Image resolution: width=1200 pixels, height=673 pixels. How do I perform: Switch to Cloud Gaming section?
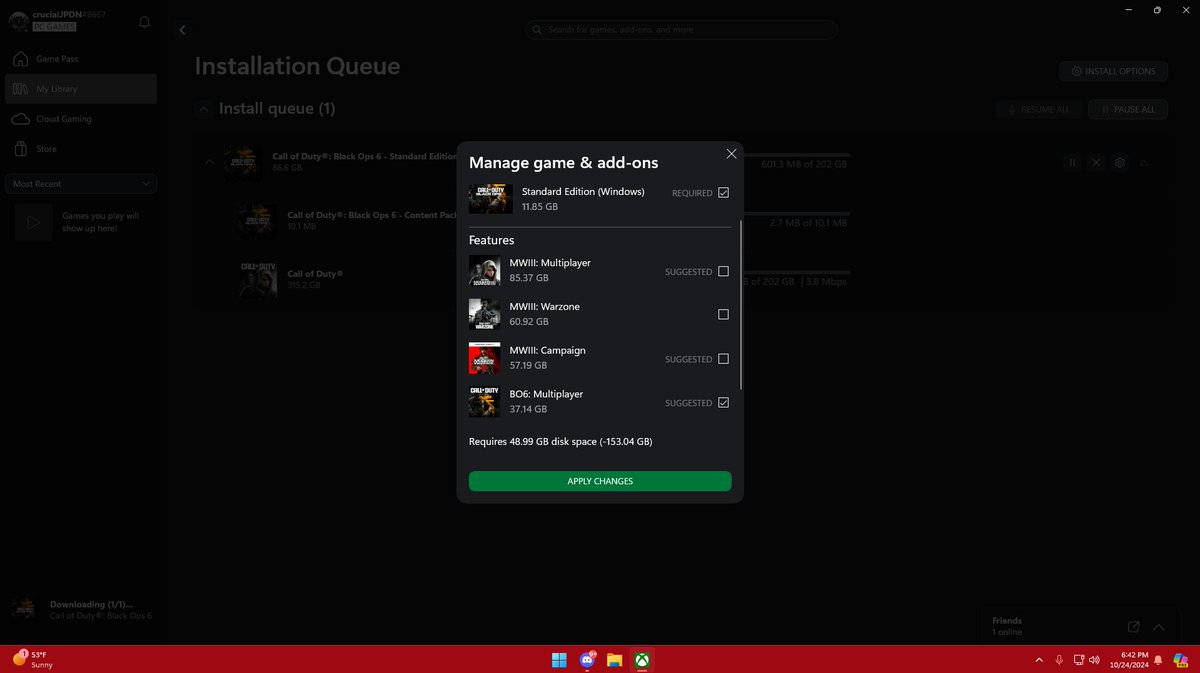coord(20,118)
